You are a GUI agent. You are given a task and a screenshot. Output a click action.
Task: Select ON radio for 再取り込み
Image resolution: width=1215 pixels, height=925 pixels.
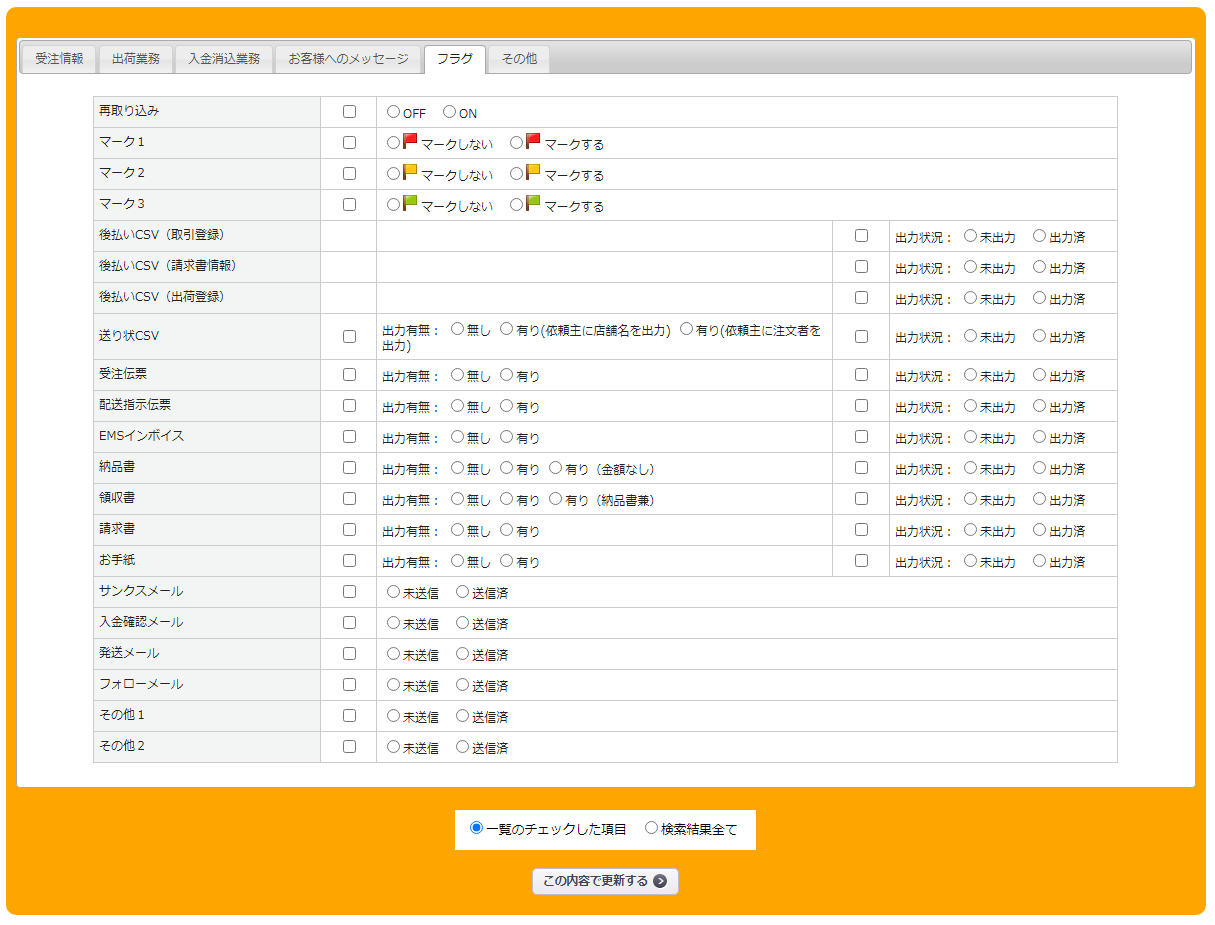pyautogui.click(x=450, y=112)
